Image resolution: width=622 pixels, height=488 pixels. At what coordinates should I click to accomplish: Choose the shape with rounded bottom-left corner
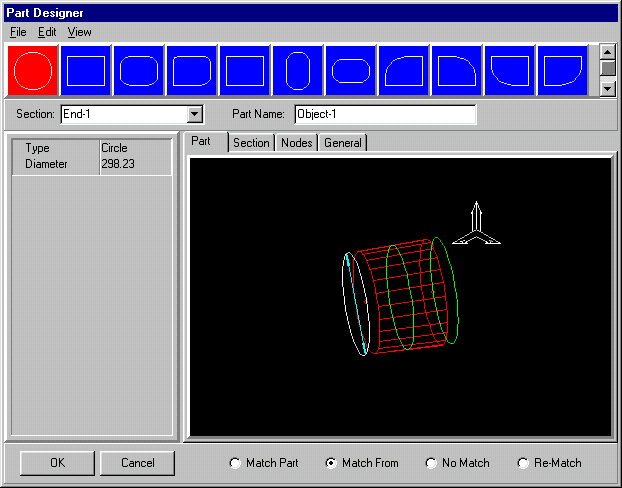pyautogui.click(x=510, y=71)
